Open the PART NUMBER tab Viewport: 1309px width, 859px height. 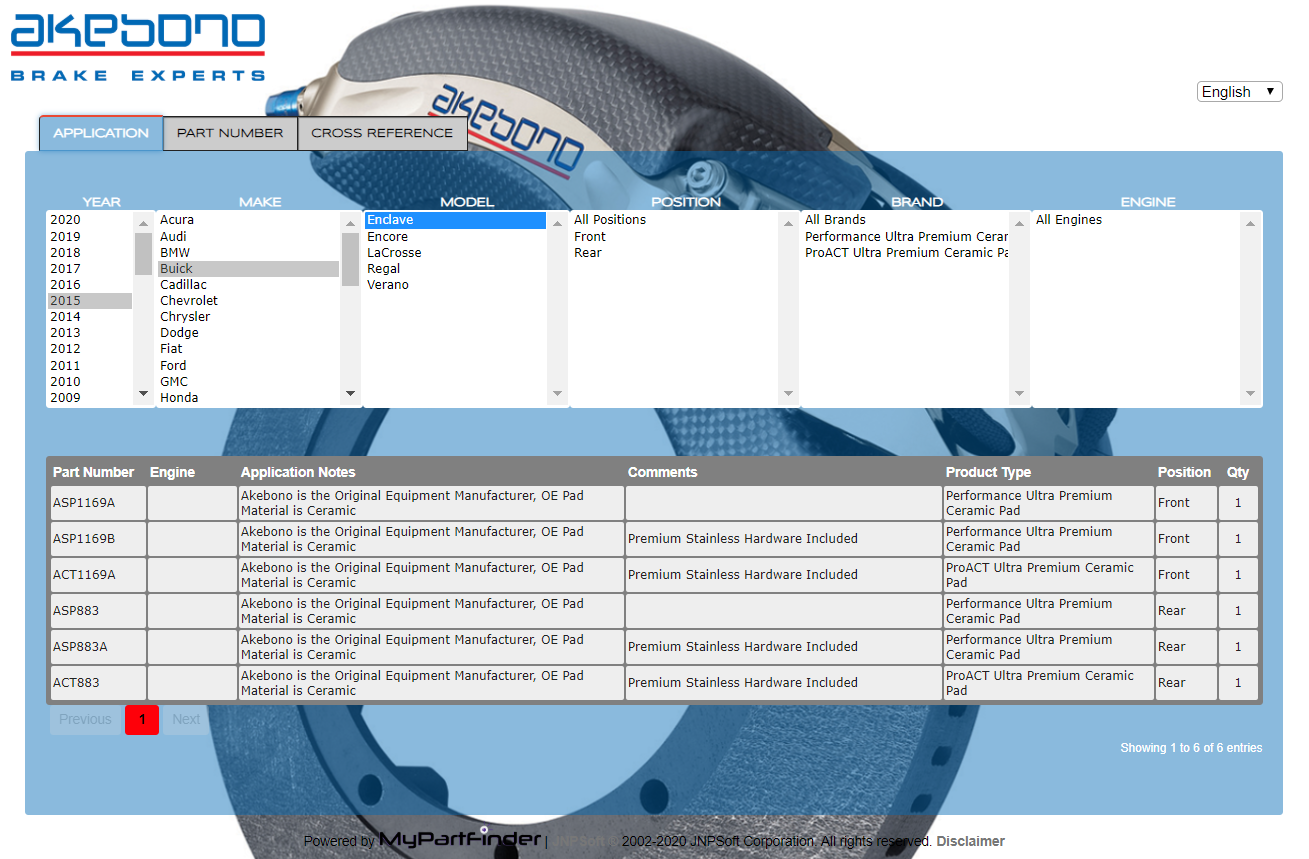pyautogui.click(x=230, y=133)
